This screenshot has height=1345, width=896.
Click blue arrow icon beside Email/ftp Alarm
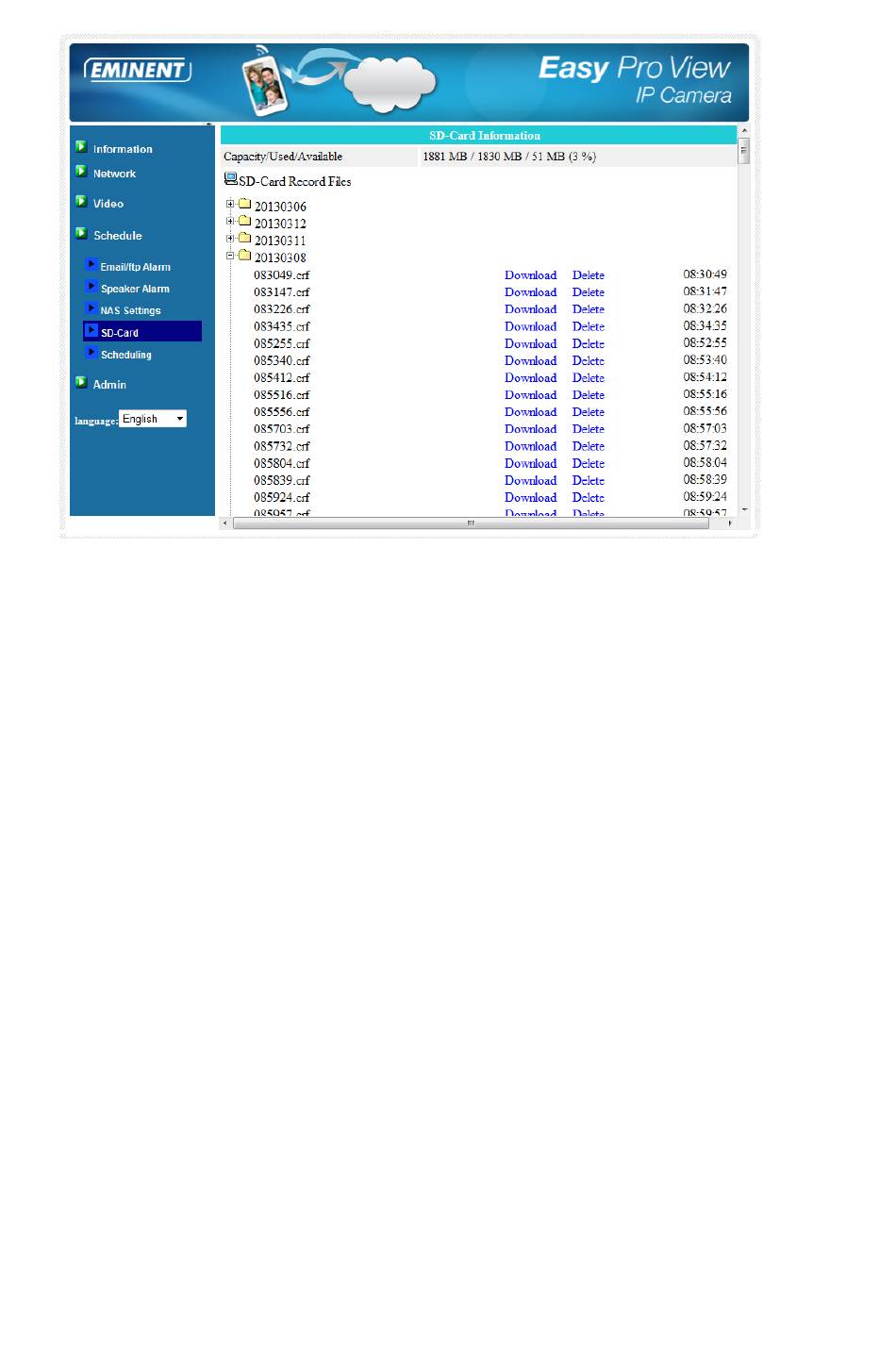(x=91, y=265)
